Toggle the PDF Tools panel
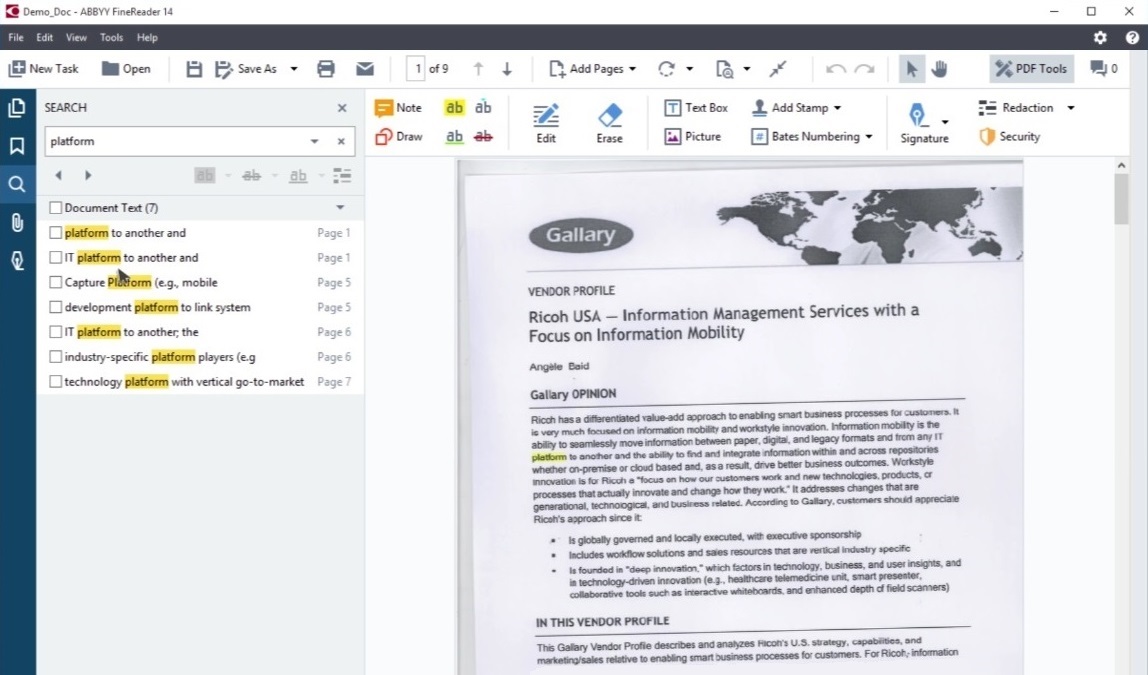 pyautogui.click(x=1032, y=69)
